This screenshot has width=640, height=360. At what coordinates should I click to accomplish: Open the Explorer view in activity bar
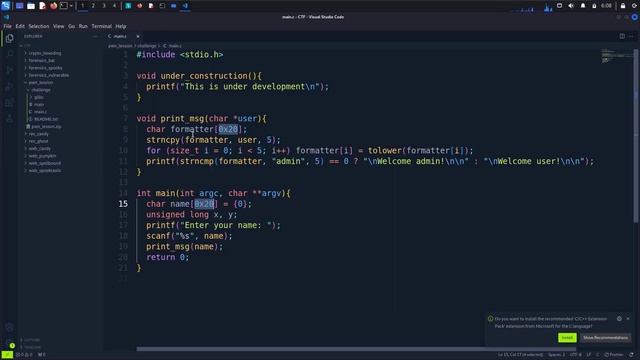point(9,38)
